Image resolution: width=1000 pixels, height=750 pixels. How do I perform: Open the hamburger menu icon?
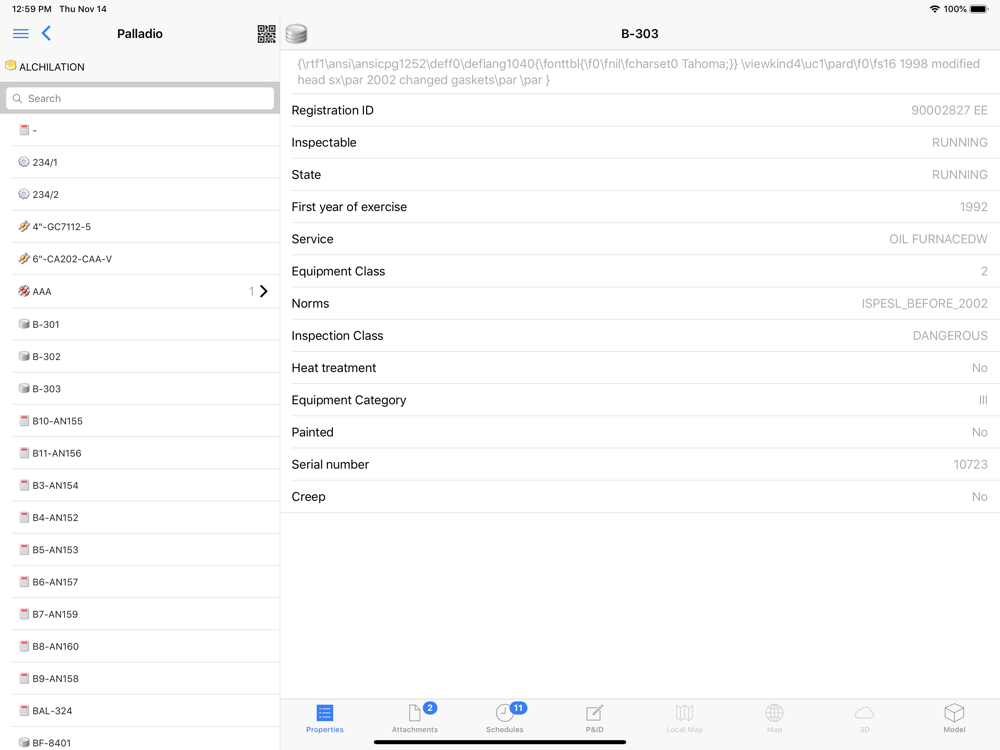tap(20, 34)
